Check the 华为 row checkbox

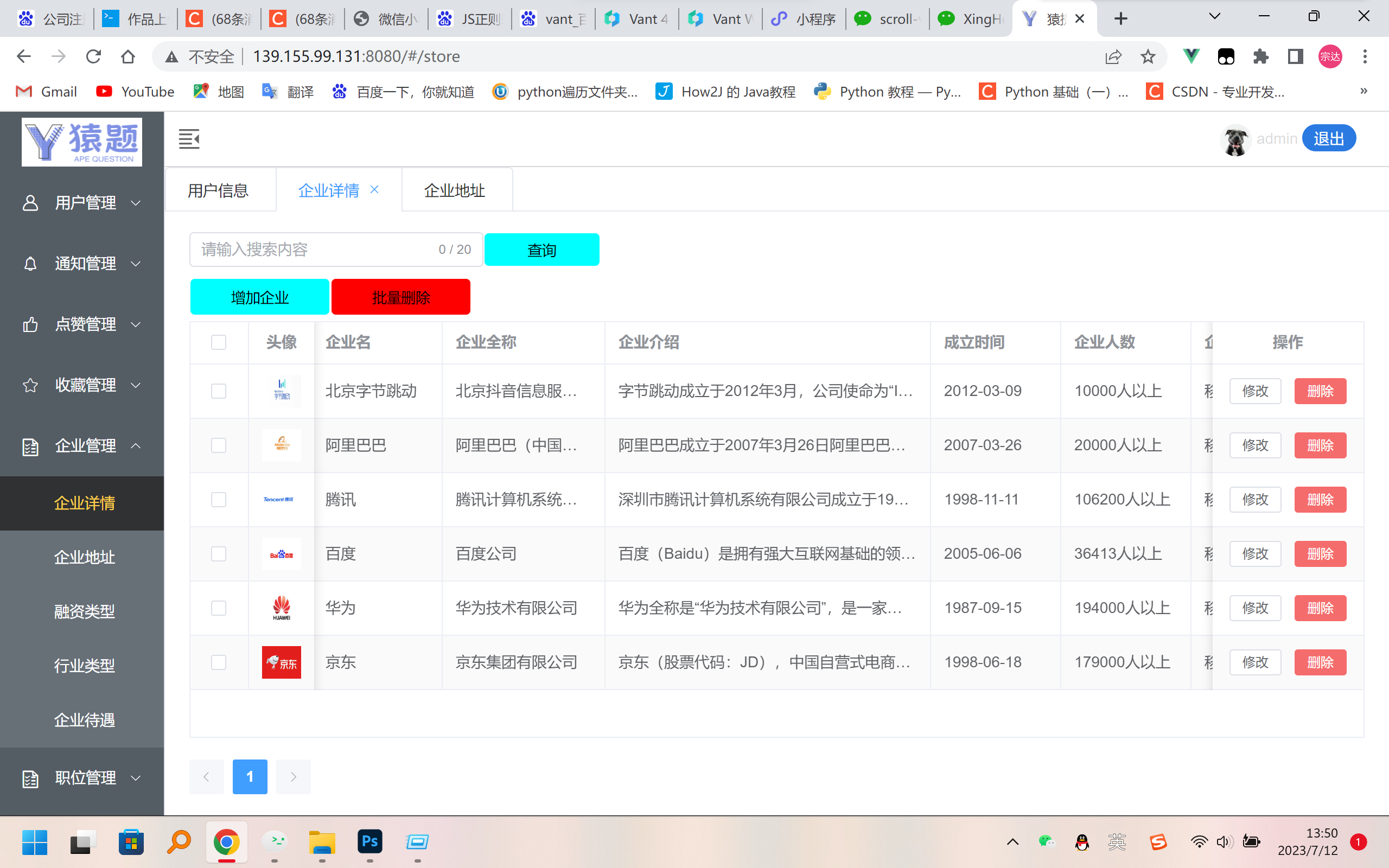pyautogui.click(x=219, y=608)
